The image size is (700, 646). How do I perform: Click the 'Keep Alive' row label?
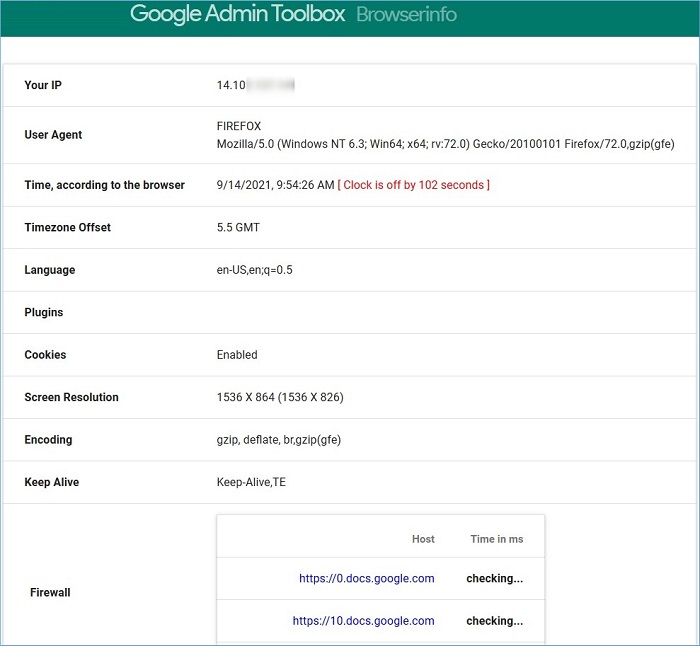click(x=52, y=482)
